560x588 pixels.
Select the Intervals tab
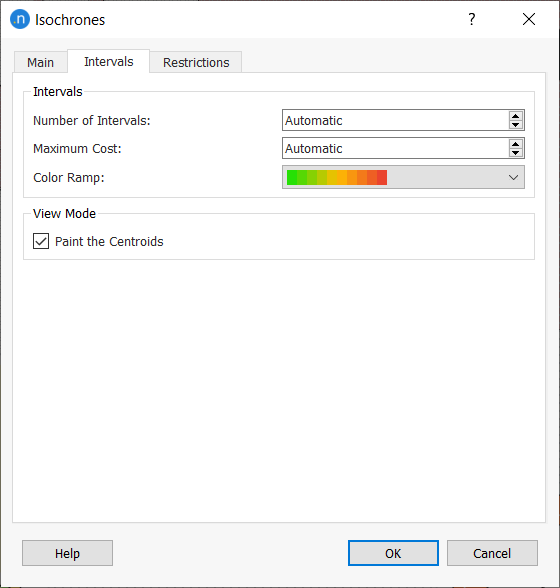[109, 62]
